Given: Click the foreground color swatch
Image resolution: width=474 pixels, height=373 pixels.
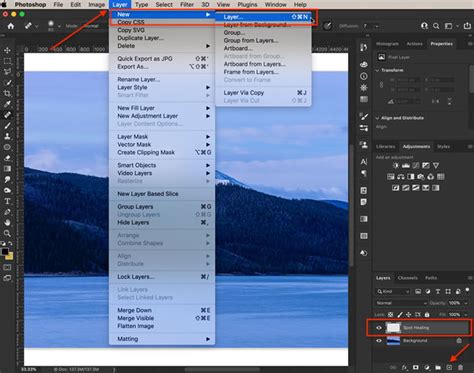Looking at the screenshot, I should 5,252.
